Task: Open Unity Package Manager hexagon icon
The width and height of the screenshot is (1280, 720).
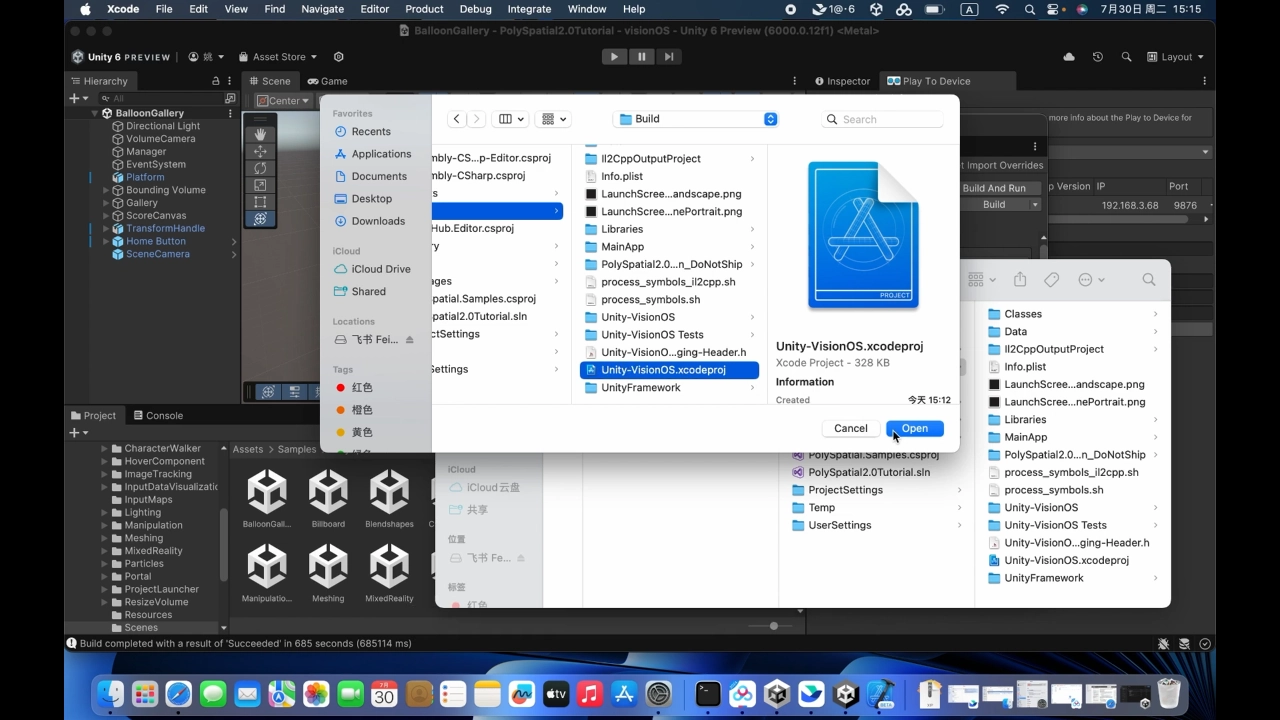Action: tap(338, 57)
